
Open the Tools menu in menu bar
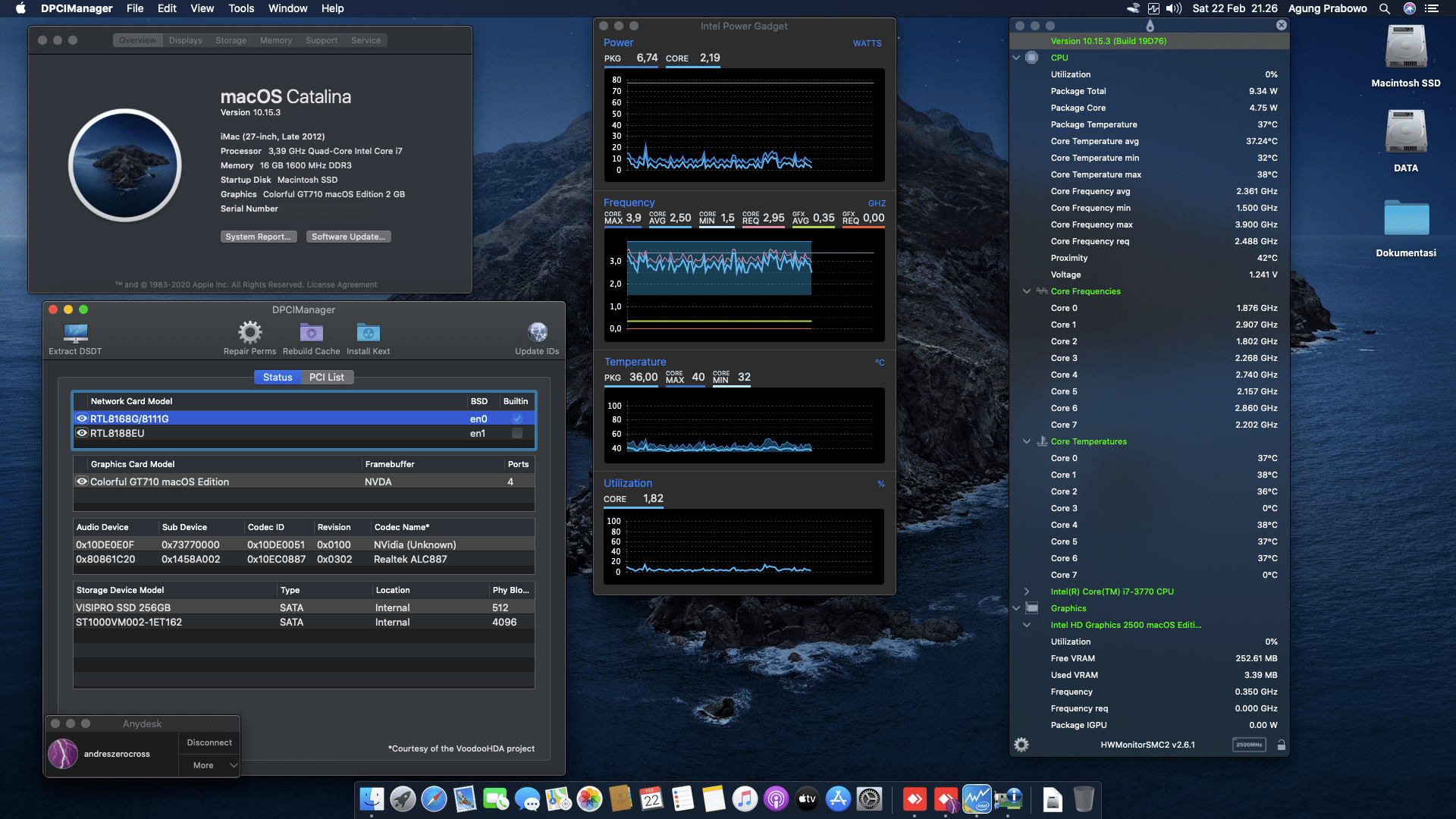(x=241, y=8)
